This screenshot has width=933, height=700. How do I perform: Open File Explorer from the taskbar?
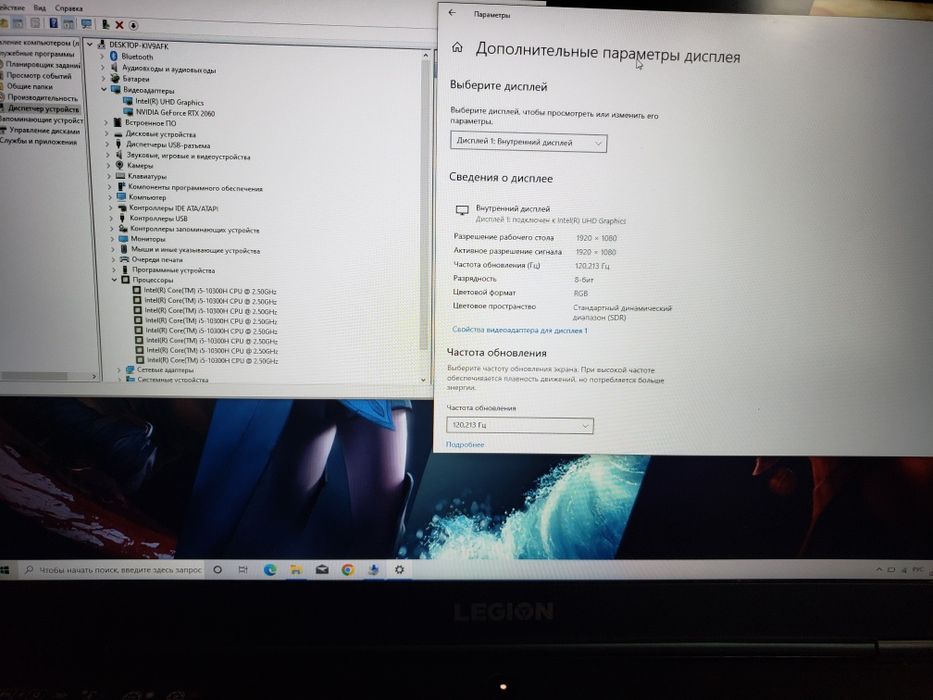coord(296,570)
